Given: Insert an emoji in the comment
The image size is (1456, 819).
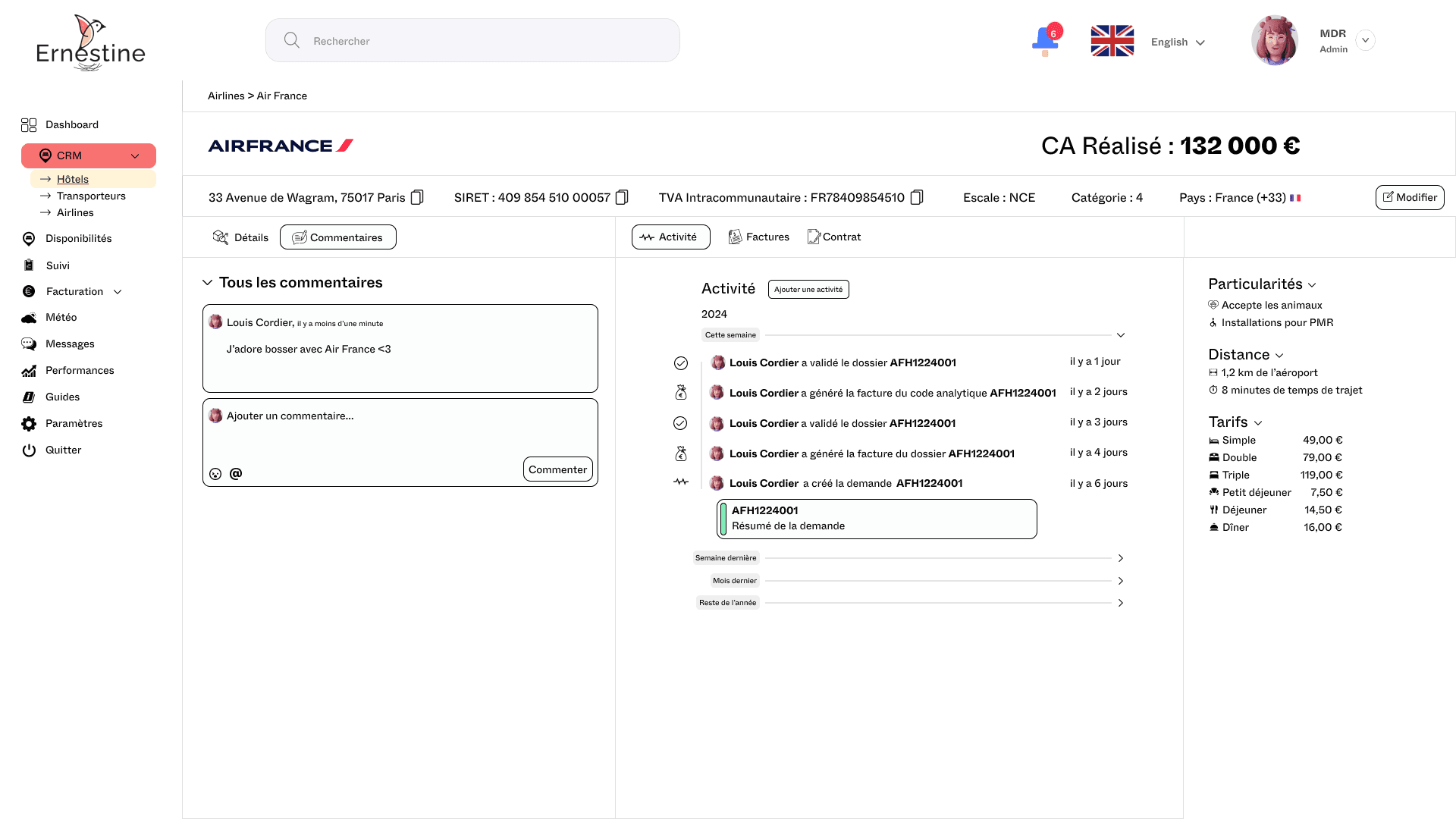Looking at the screenshot, I should pos(215,474).
